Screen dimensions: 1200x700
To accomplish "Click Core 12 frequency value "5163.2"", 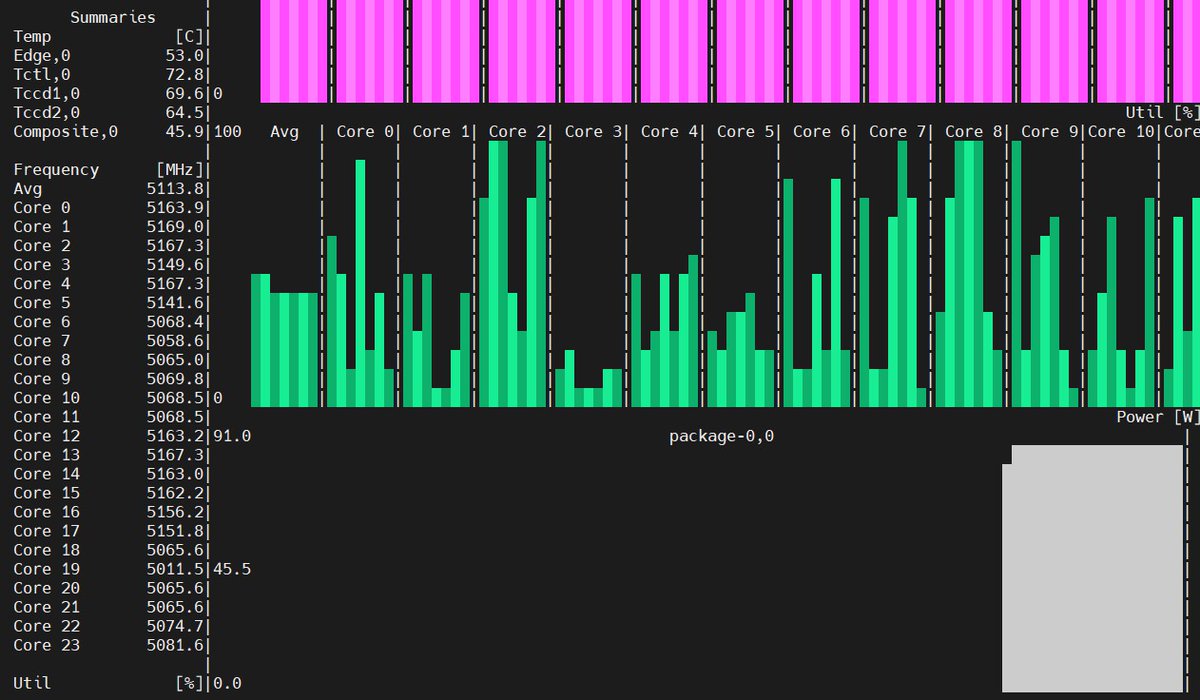I will (x=175, y=435).
